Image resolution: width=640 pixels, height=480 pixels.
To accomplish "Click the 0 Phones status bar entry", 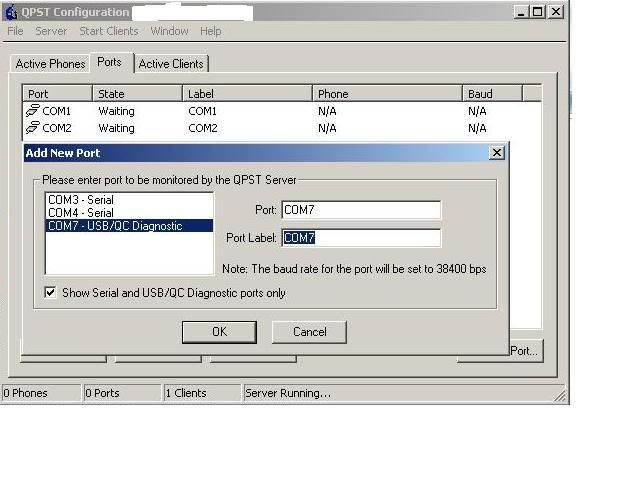I will tap(41, 393).
